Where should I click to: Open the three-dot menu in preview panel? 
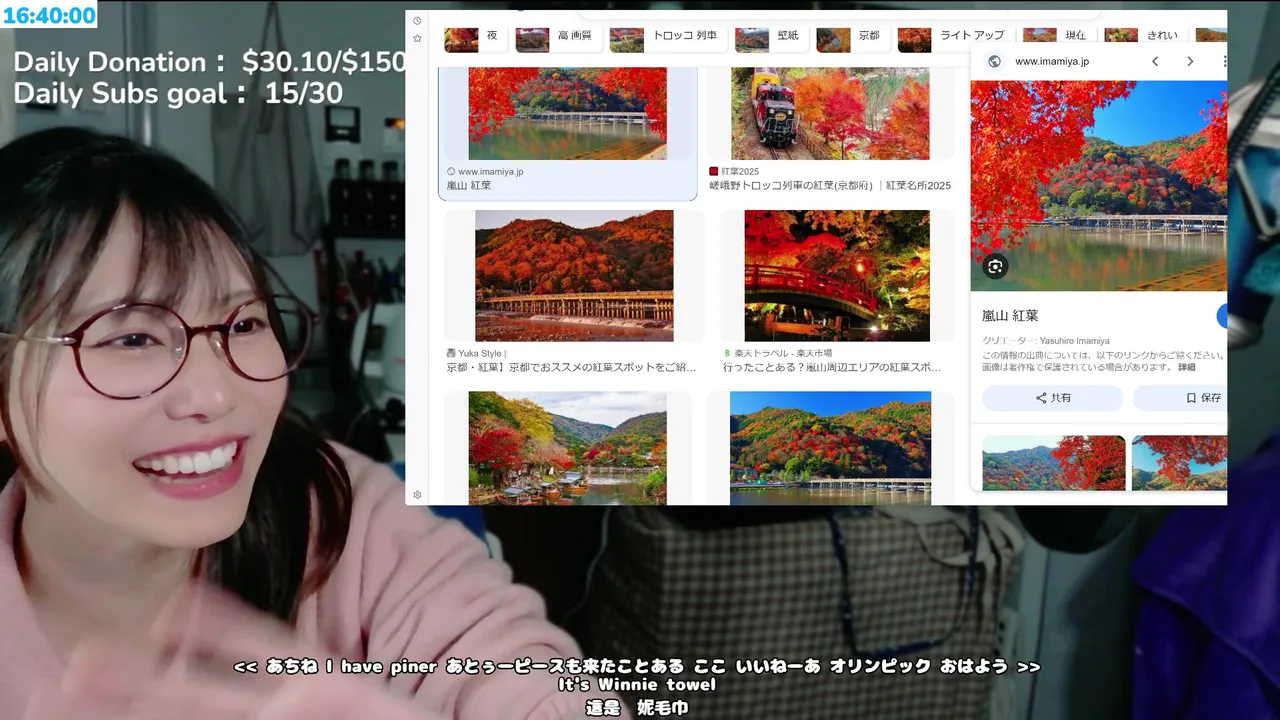pyautogui.click(x=1224, y=61)
